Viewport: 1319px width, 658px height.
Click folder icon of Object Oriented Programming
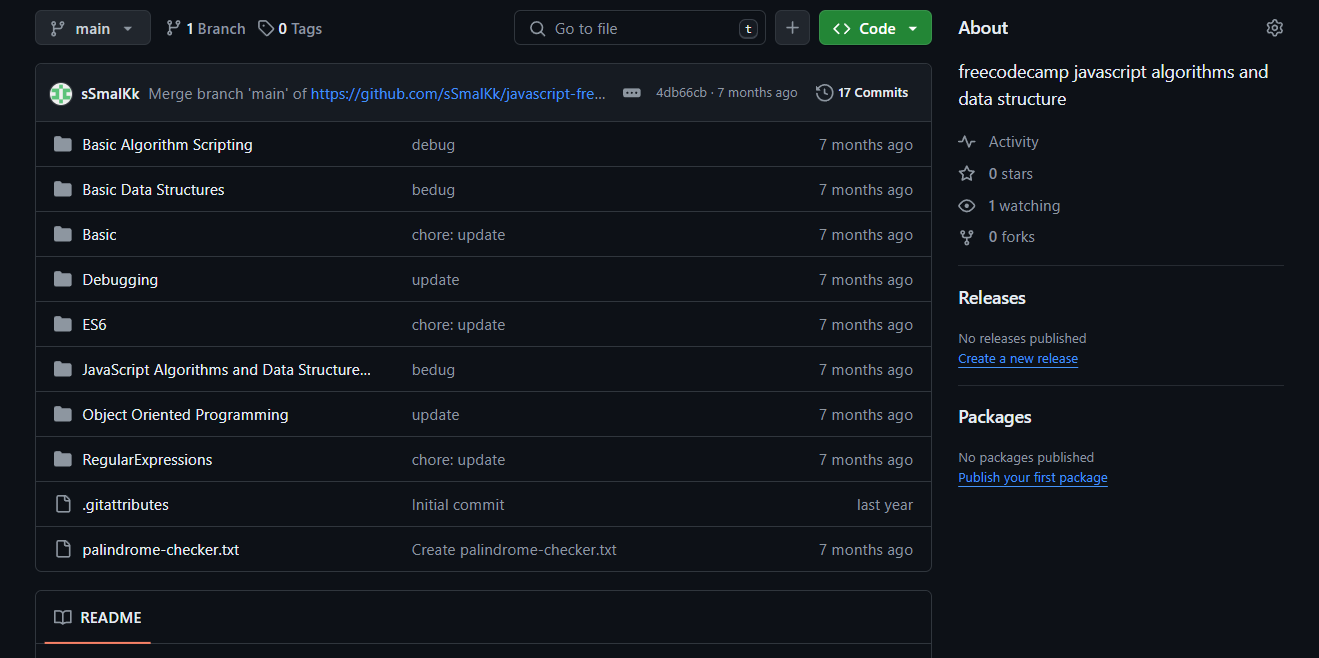pos(63,414)
